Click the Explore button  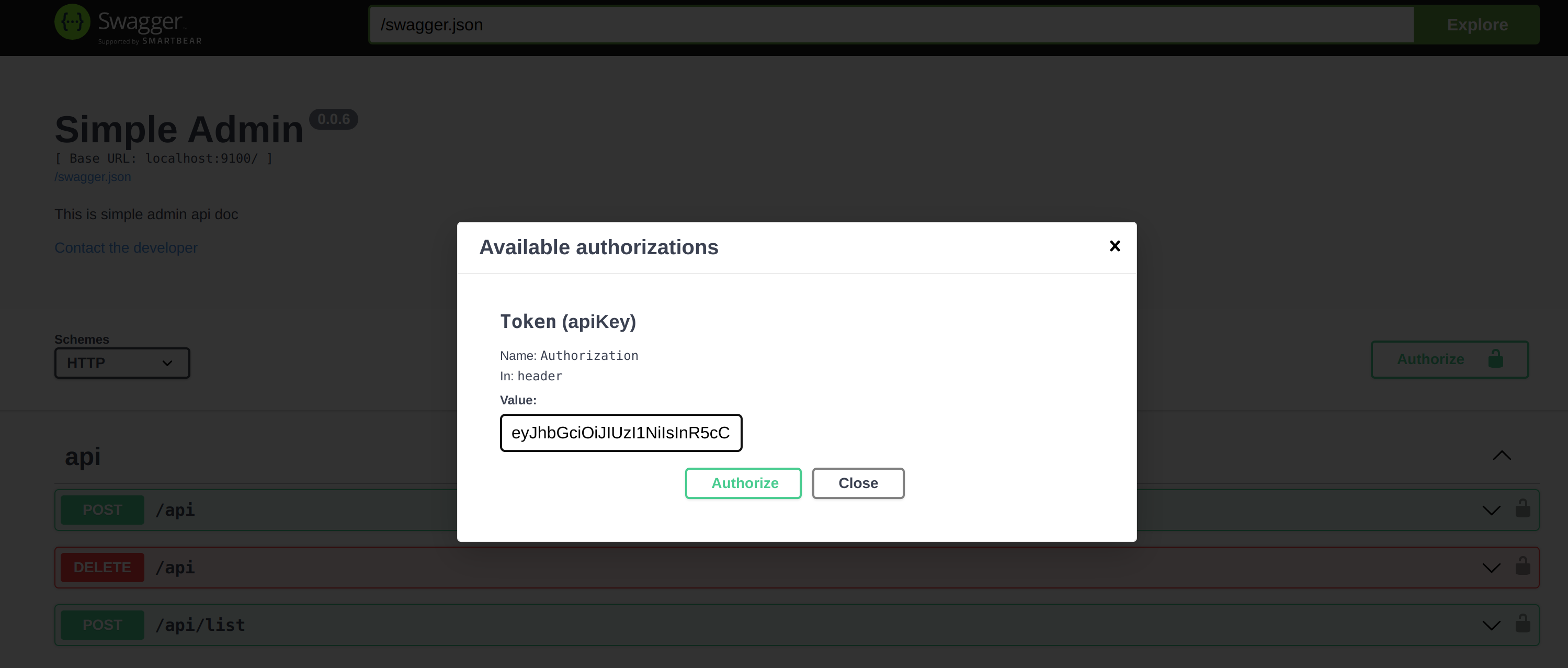pos(1476,25)
